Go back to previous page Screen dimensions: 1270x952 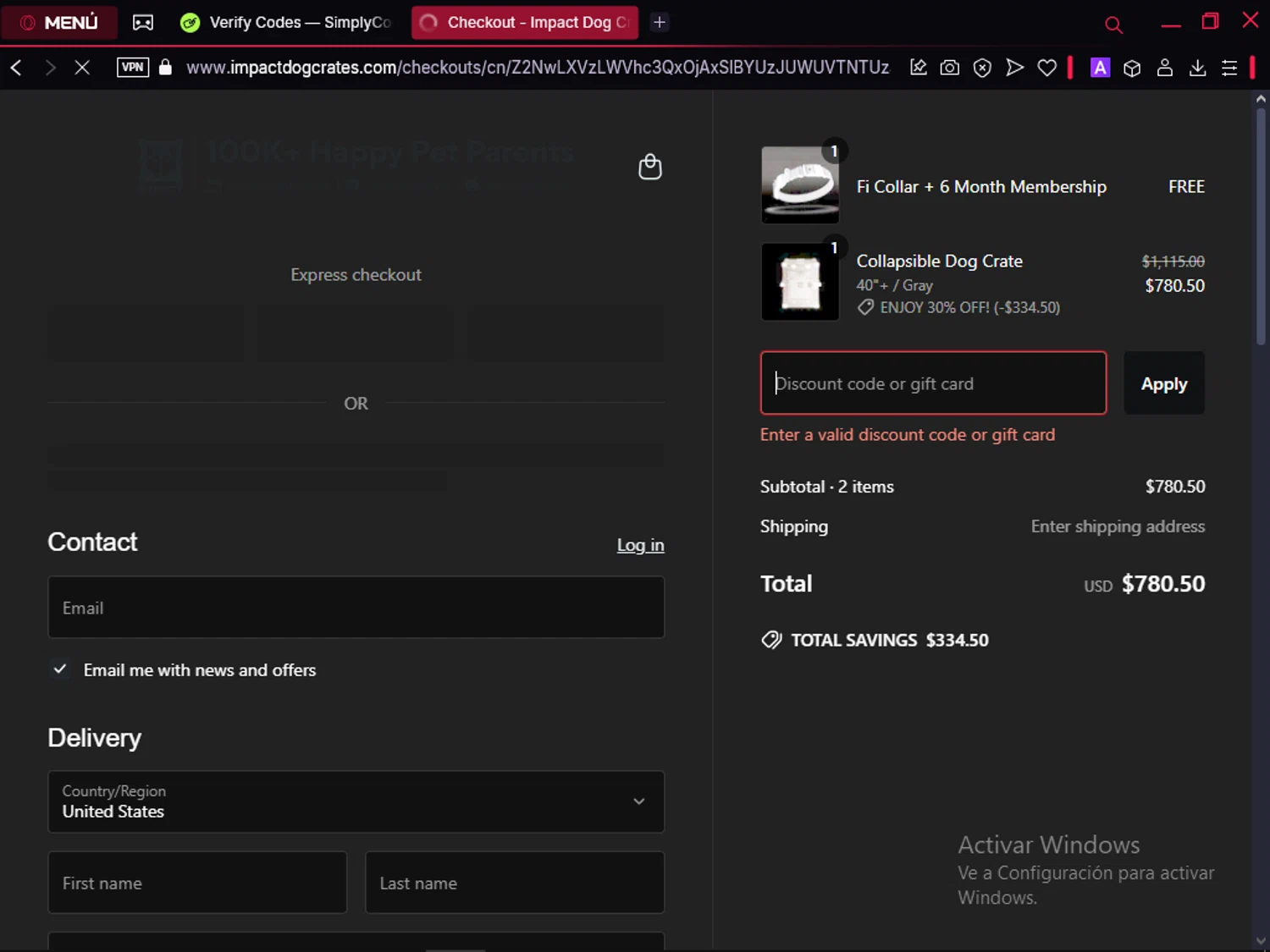(16, 68)
